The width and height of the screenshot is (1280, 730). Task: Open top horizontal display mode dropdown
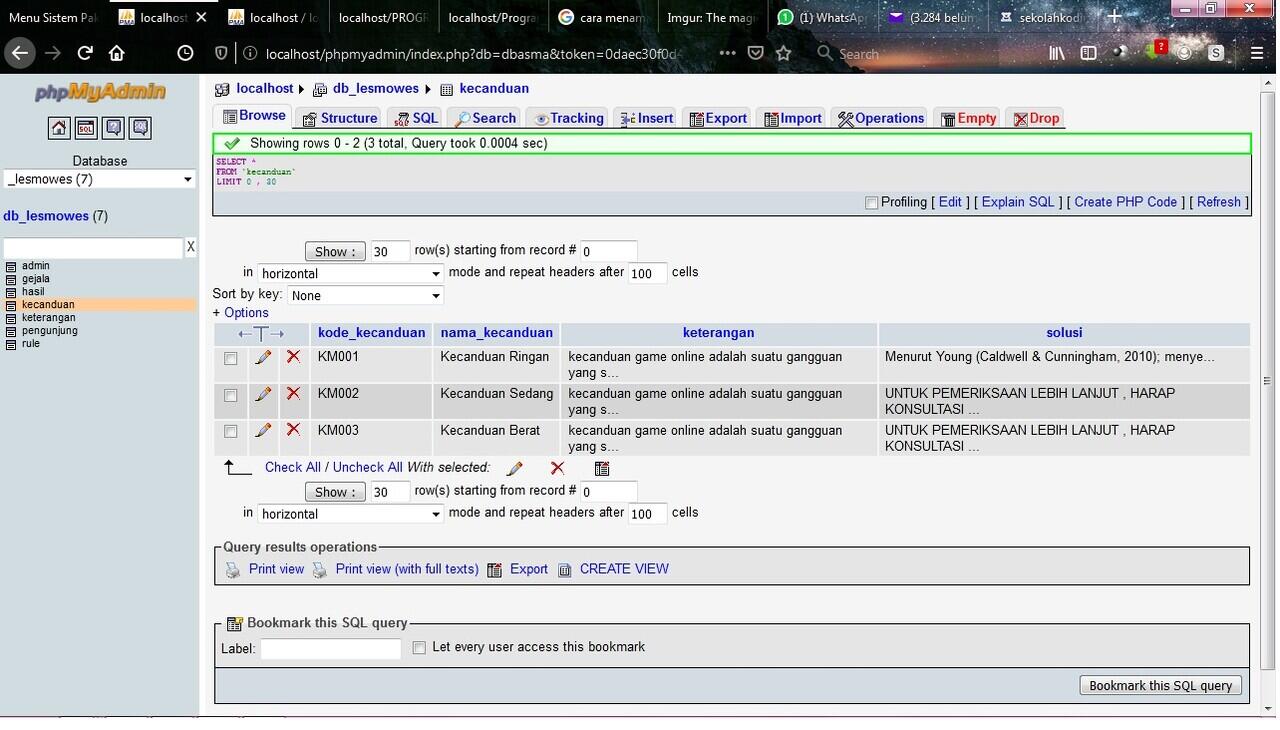click(x=350, y=273)
